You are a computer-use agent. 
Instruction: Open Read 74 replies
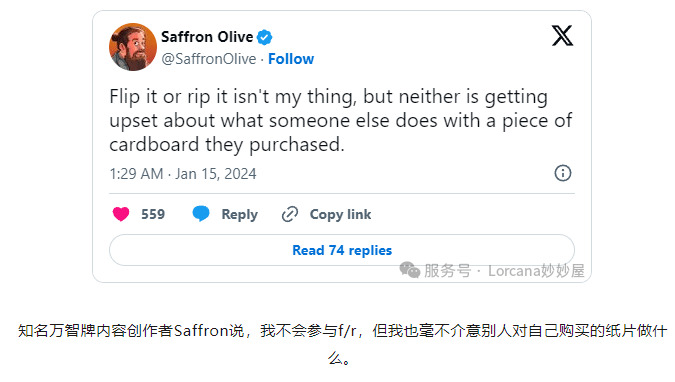click(342, 250)
